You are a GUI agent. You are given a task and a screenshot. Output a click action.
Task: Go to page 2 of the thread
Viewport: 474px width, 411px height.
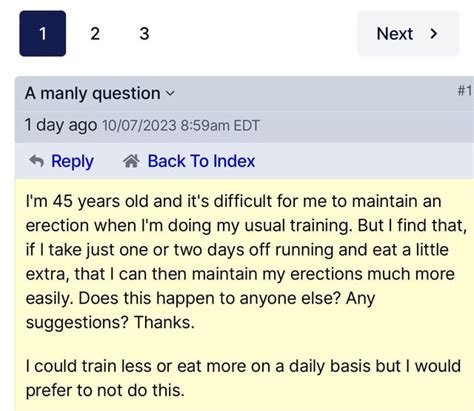coord(95,34)
